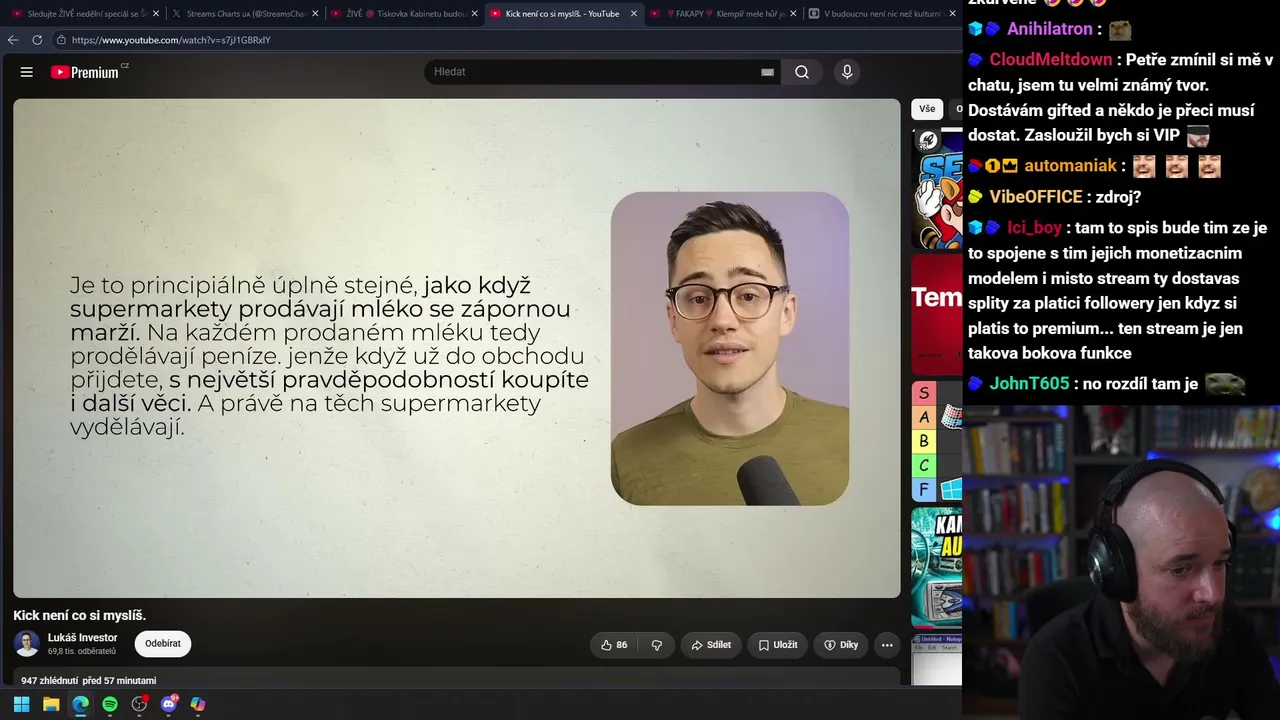Viewport: 1280px width, 720px height.
Task: Go back with browser back arrow
Action: click(x=13, y=40)
